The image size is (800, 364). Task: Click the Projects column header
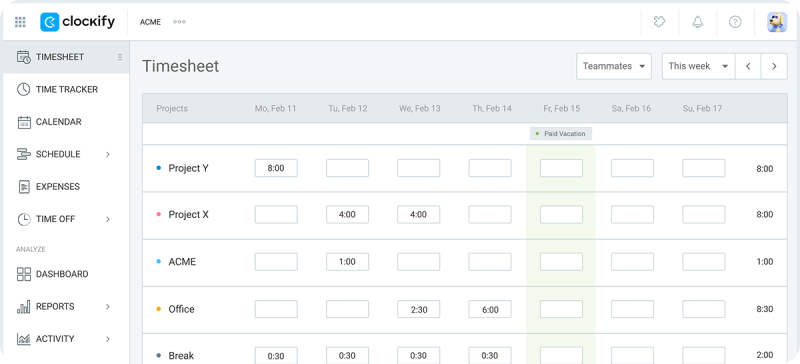(x=172, y=109)
